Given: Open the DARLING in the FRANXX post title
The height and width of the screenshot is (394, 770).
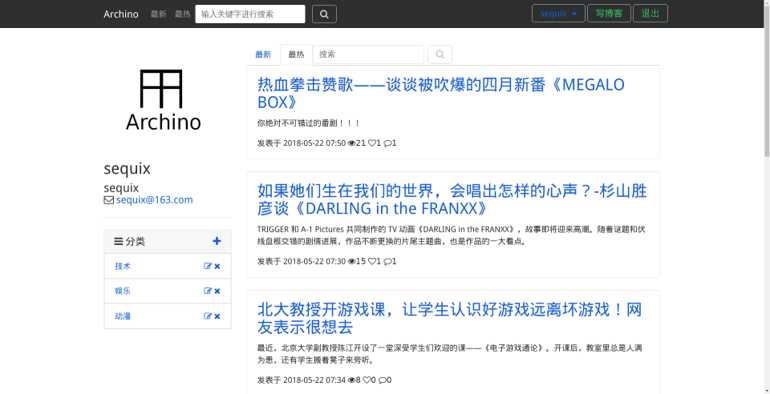Looking at the screenshot, I should coord(452,200).
